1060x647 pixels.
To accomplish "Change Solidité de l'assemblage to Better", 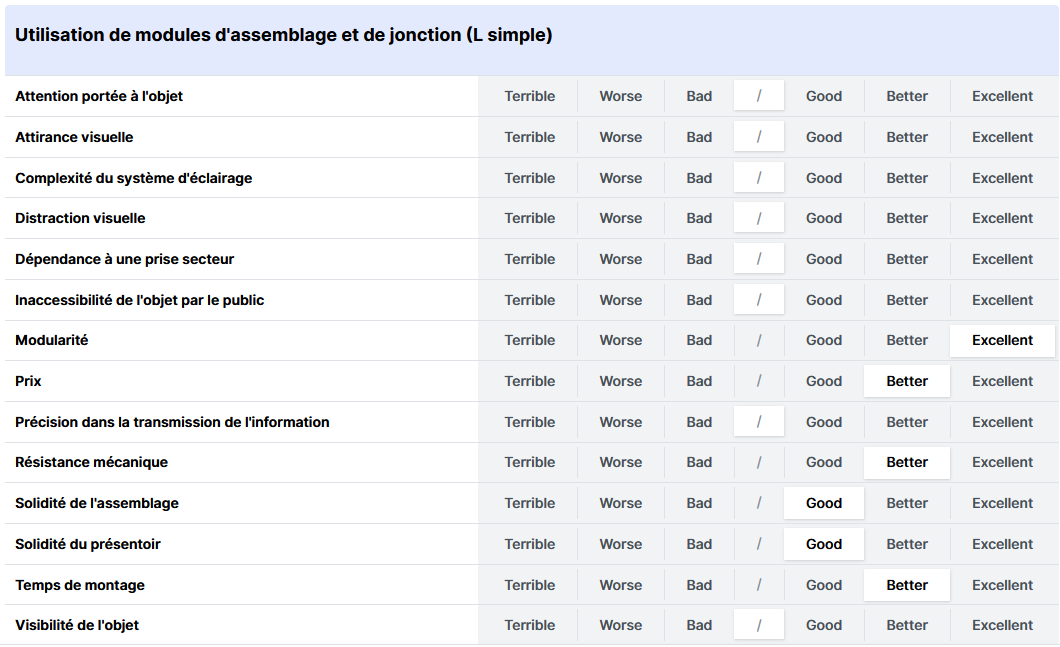I will (907, 503).
